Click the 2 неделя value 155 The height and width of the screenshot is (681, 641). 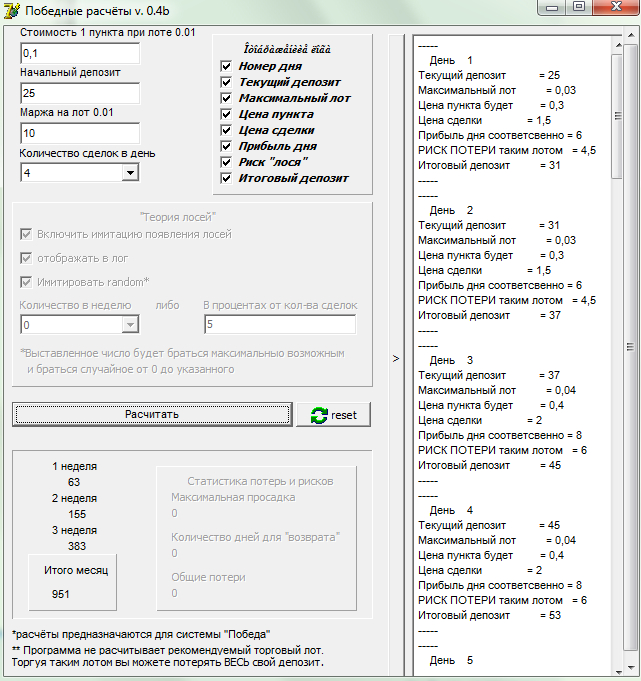click(77, 514)
